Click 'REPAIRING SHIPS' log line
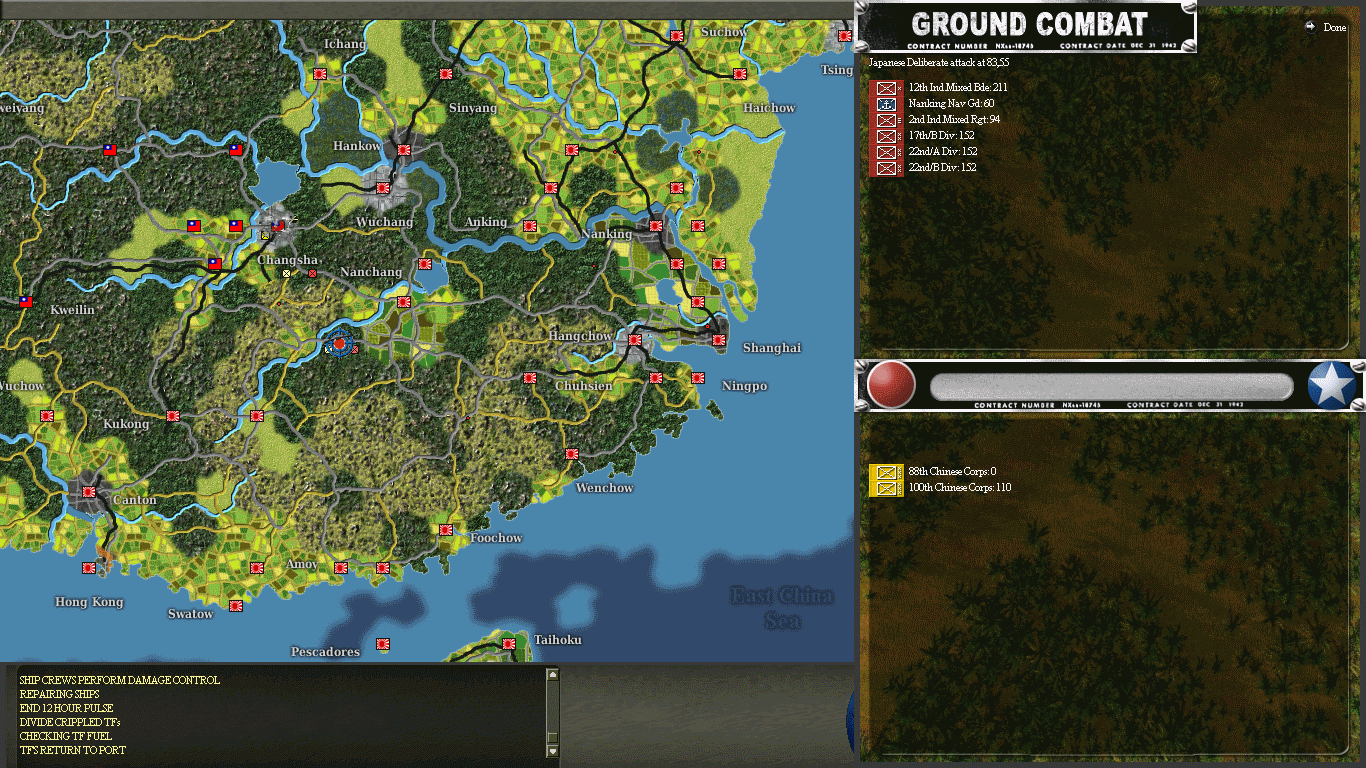The image size is (1366, 768). 59,694
